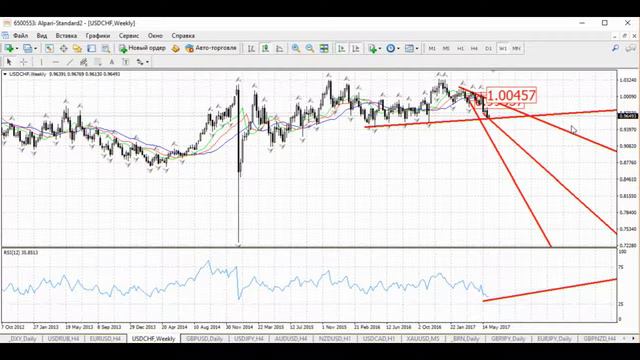Select the W1 timeframe
This screenshot has height=360, width=640.
coord(502,49)
